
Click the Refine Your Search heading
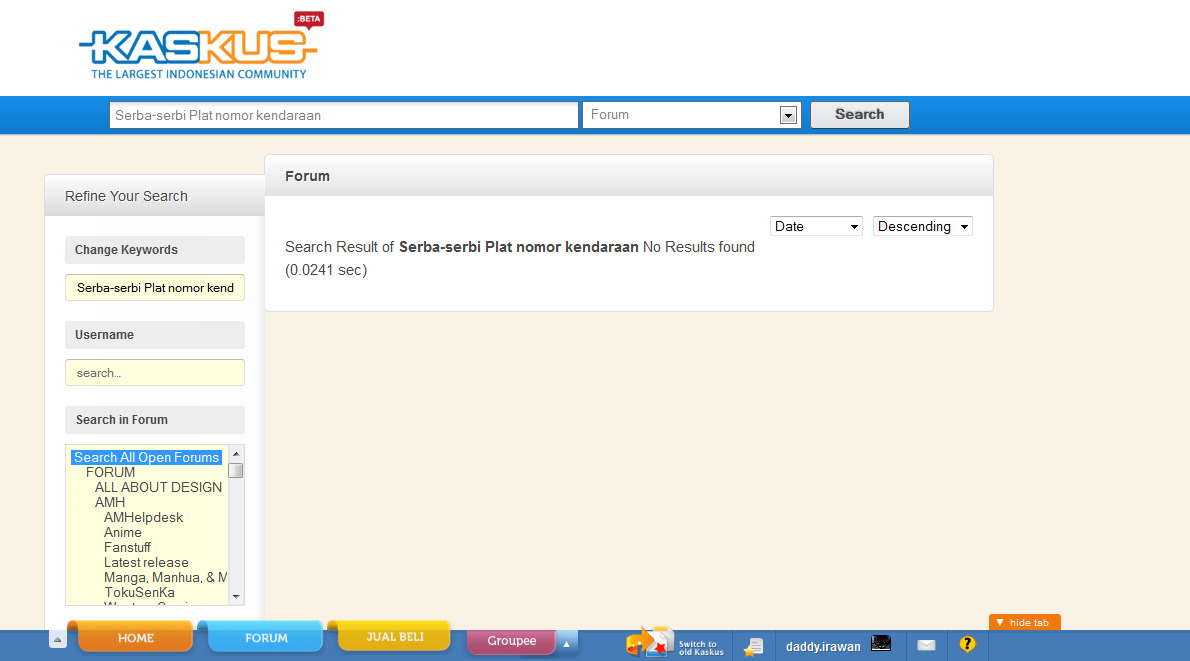[x=126, y=196]
